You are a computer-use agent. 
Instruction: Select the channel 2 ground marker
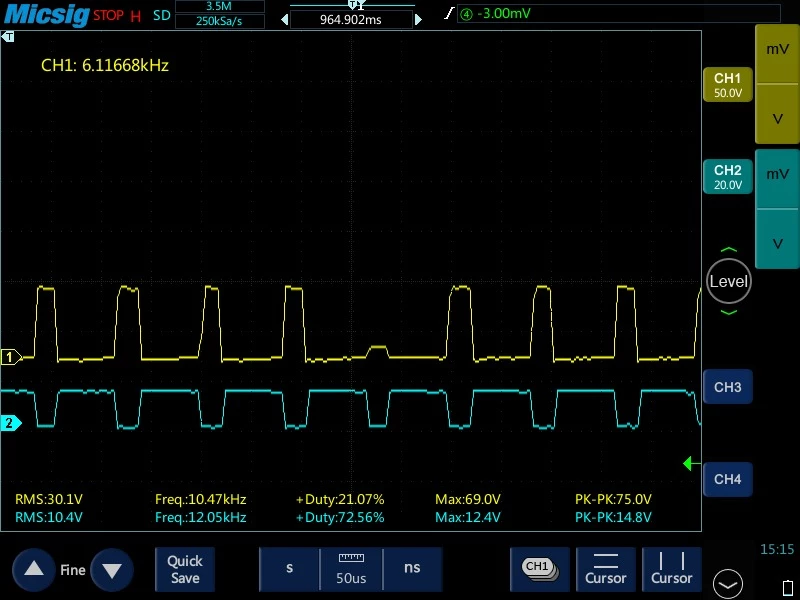[x=10, y=423]
